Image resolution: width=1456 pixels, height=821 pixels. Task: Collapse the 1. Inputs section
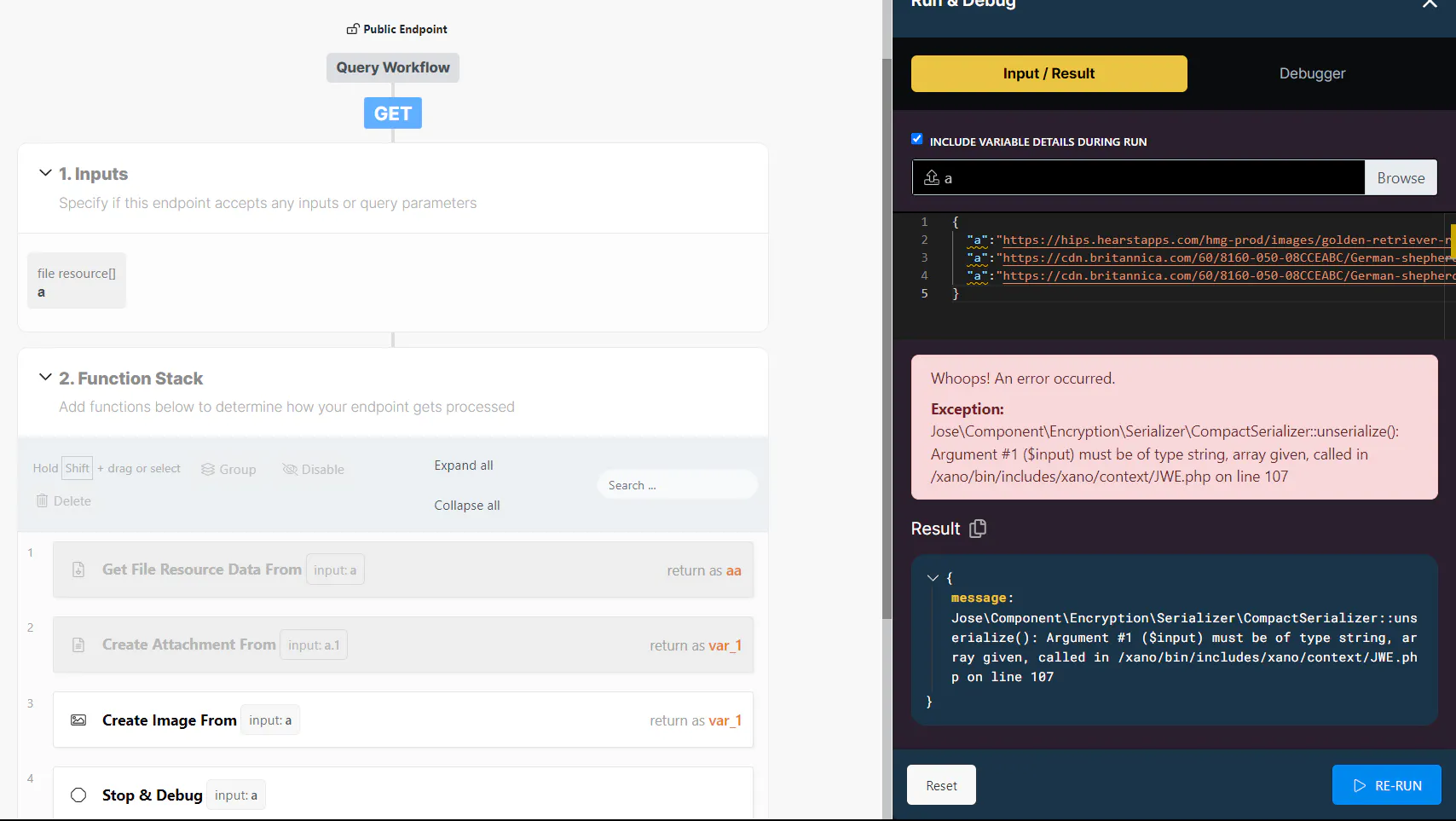(x=45, y=173)
